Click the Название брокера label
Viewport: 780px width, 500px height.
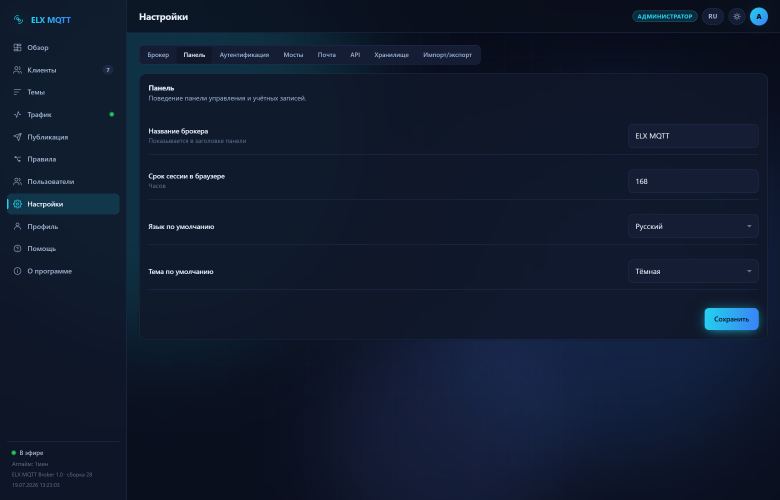pyautogui.click(x=178, y=131)
